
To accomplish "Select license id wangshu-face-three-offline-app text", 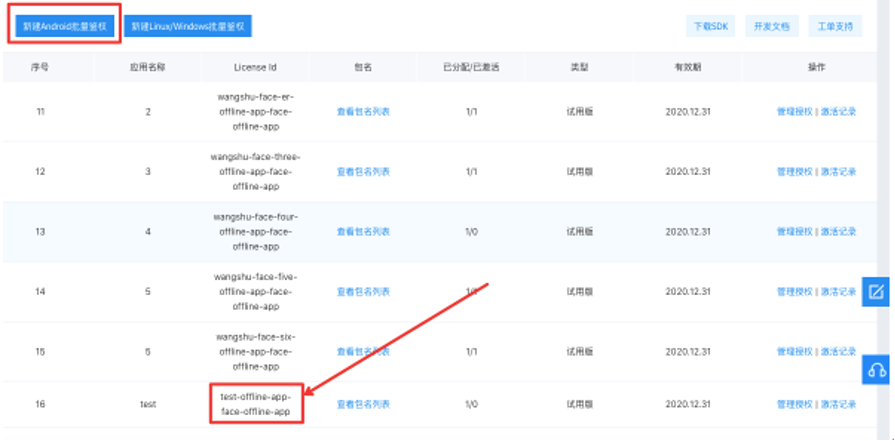I will tap(256, 172).
